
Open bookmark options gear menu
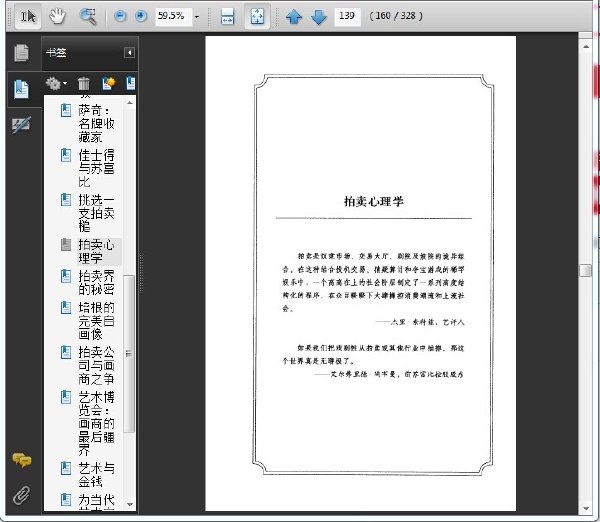[x=56, y=83]
